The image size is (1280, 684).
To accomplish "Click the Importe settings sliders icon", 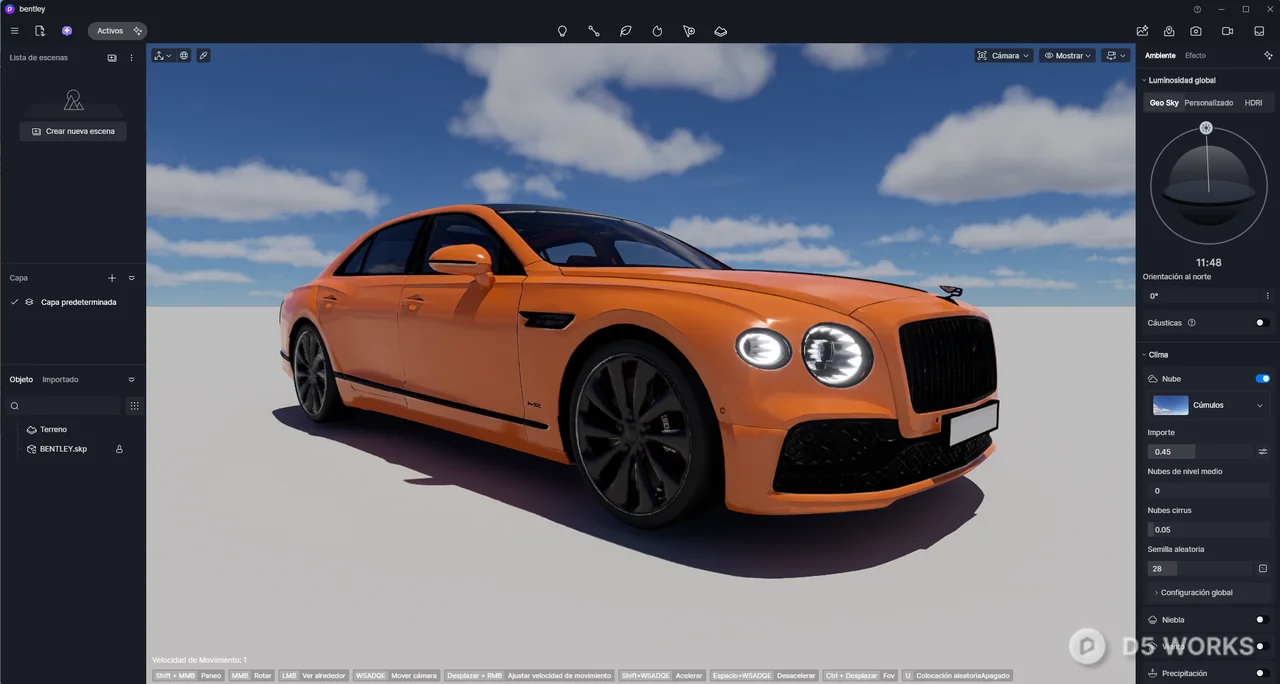I will 1263,452.
